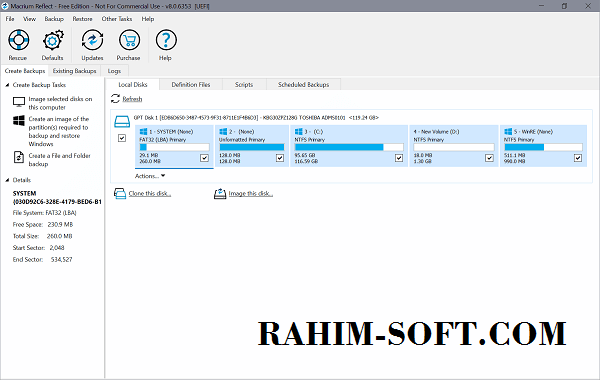Screen dimensions: 600x380
Task: Open the Help menu
Action: [148, 19]
